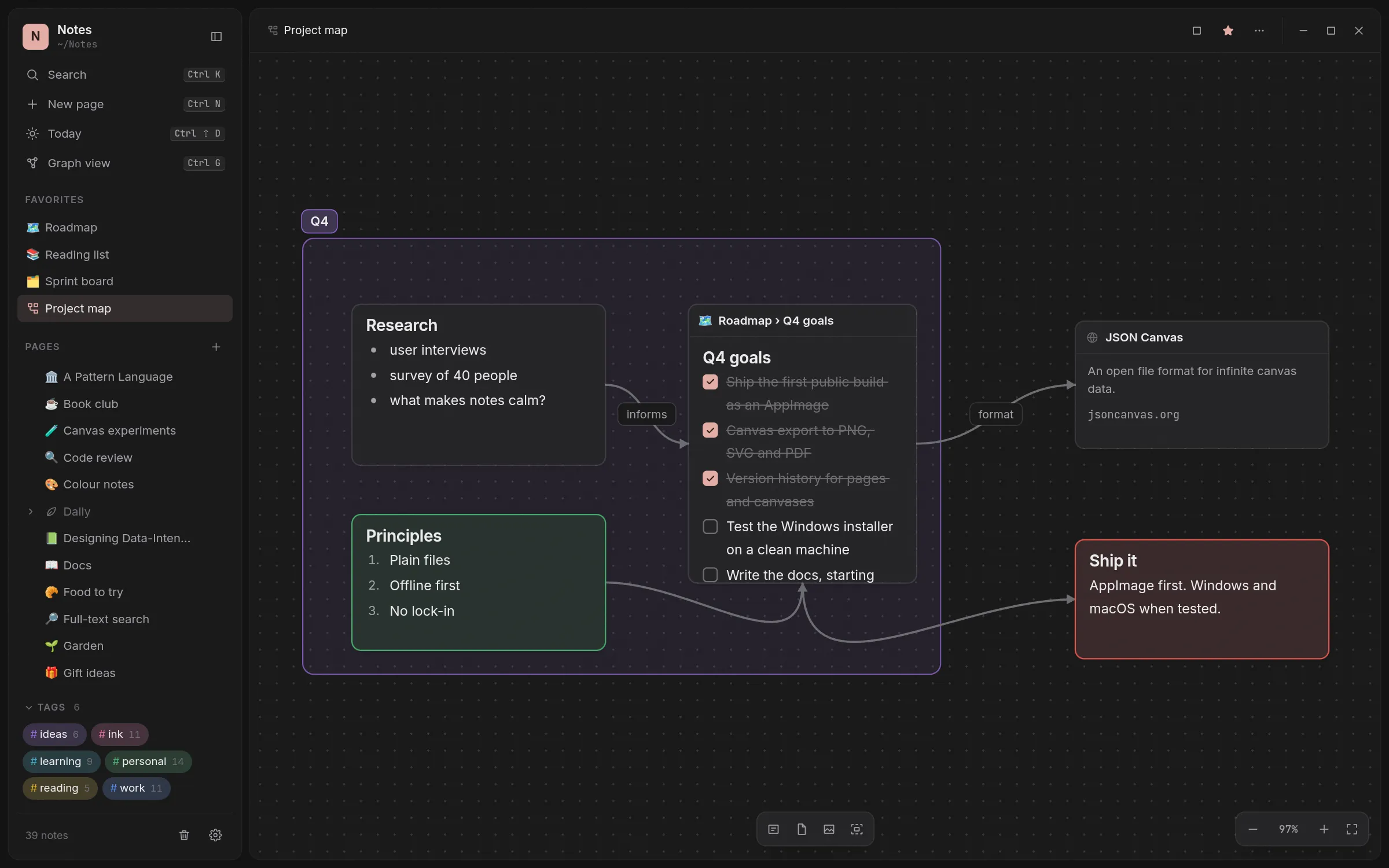Select the 'informs' edge label
This screenshot has height=868, width=1389.
(x=646, y=414)
